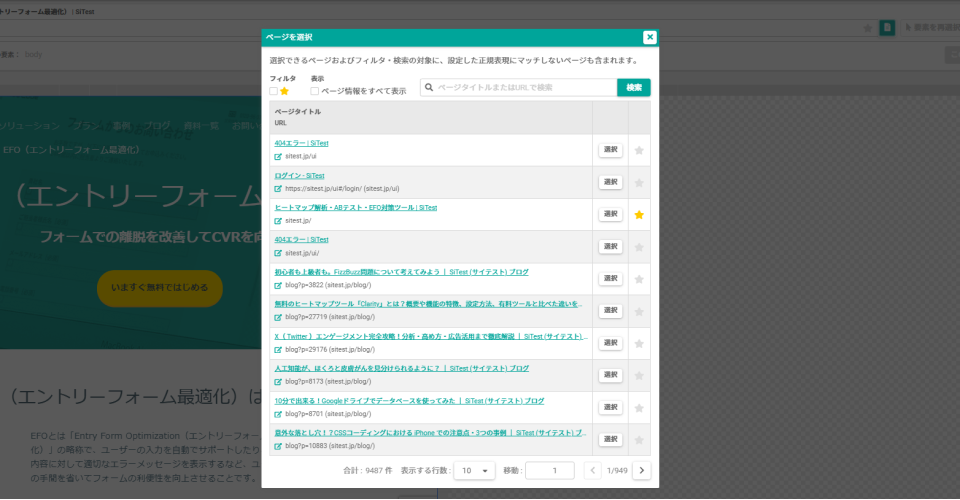Open external link icon beside blog?p=8173

[278, 381]
